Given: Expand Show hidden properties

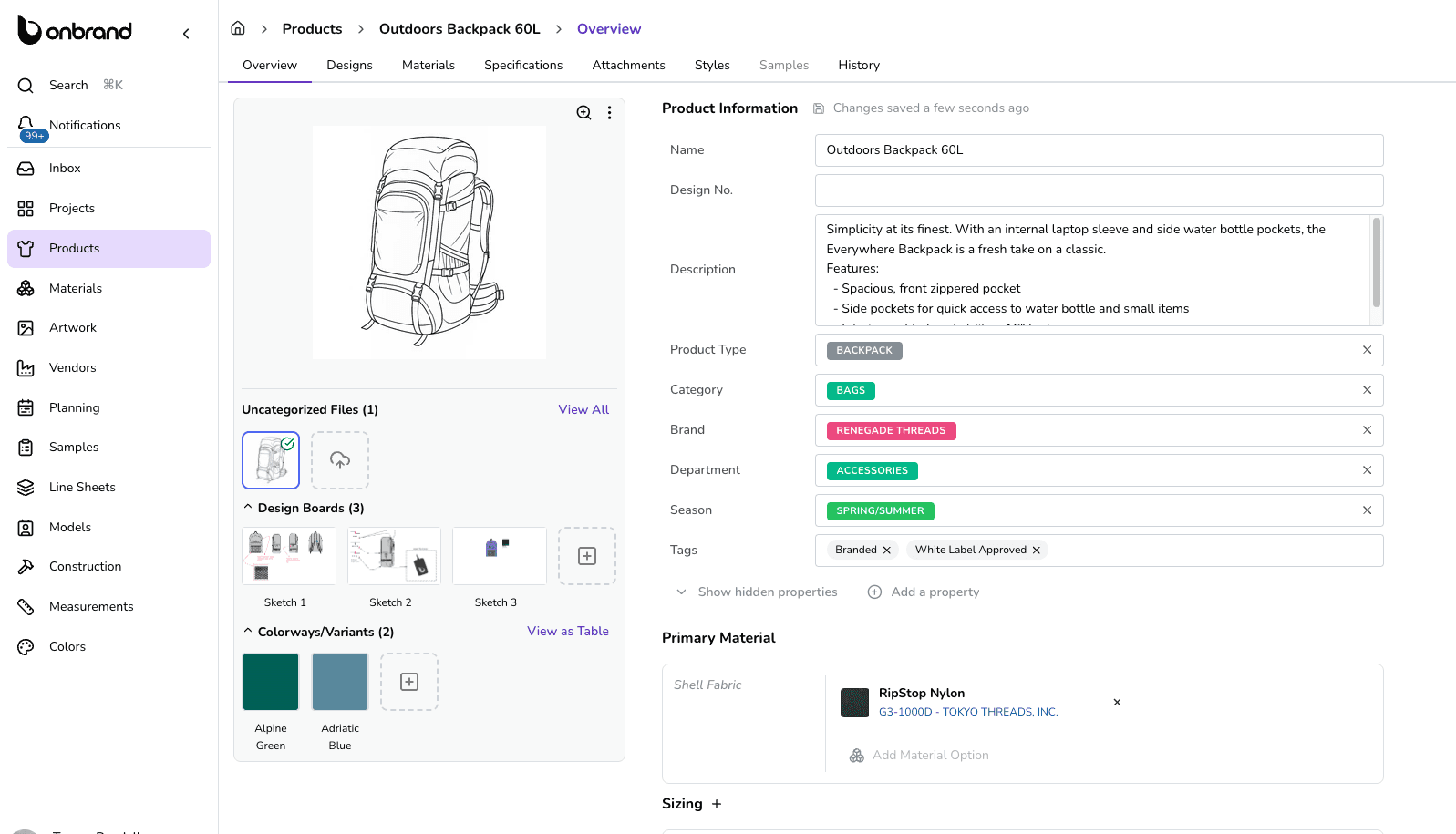Looking at the screenshot, I should (758, 592).
